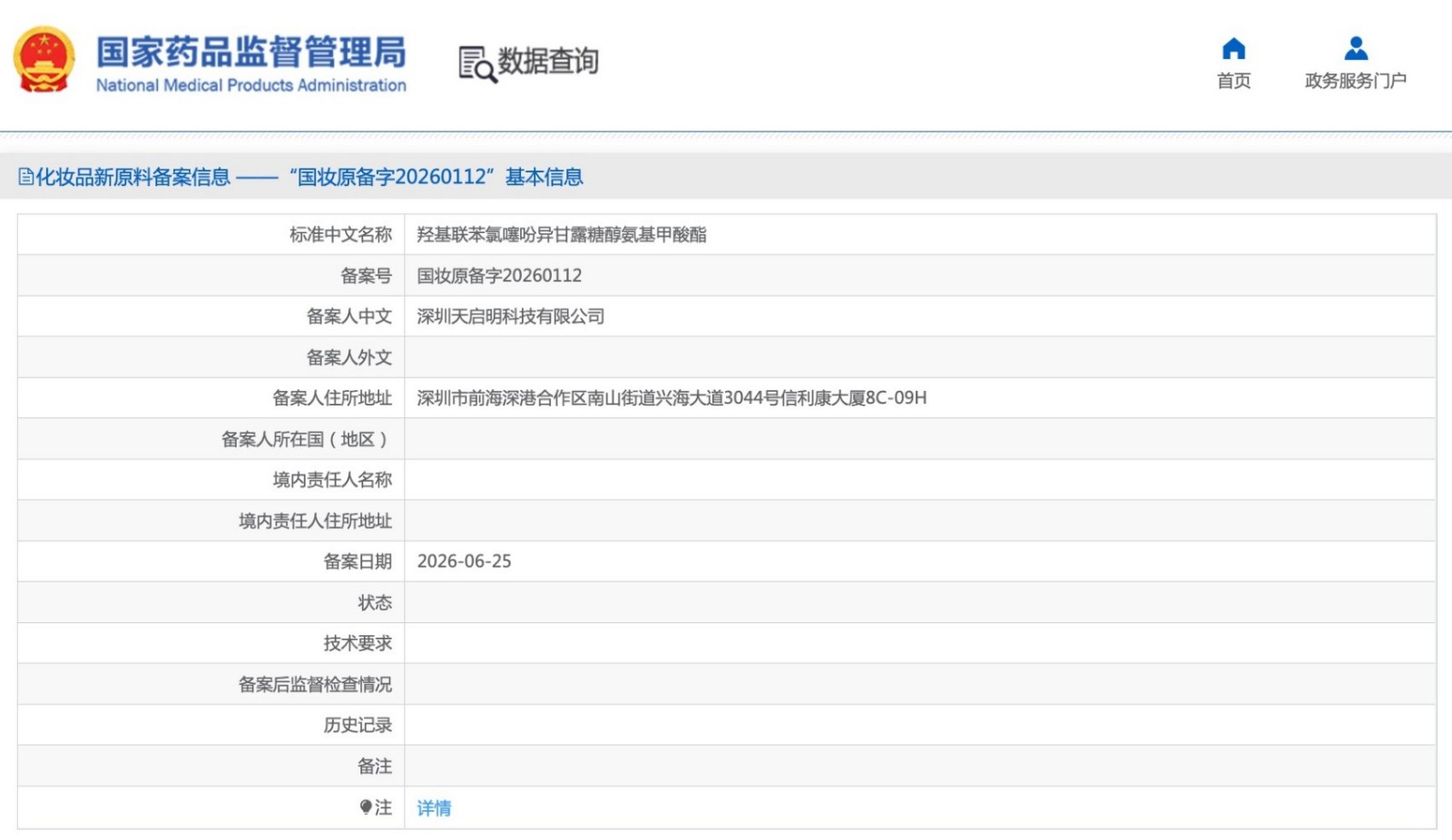1452x840 pixels.
Task: Select company name 深圳天启明科技有限公司
Action: [x=511, y=317]
